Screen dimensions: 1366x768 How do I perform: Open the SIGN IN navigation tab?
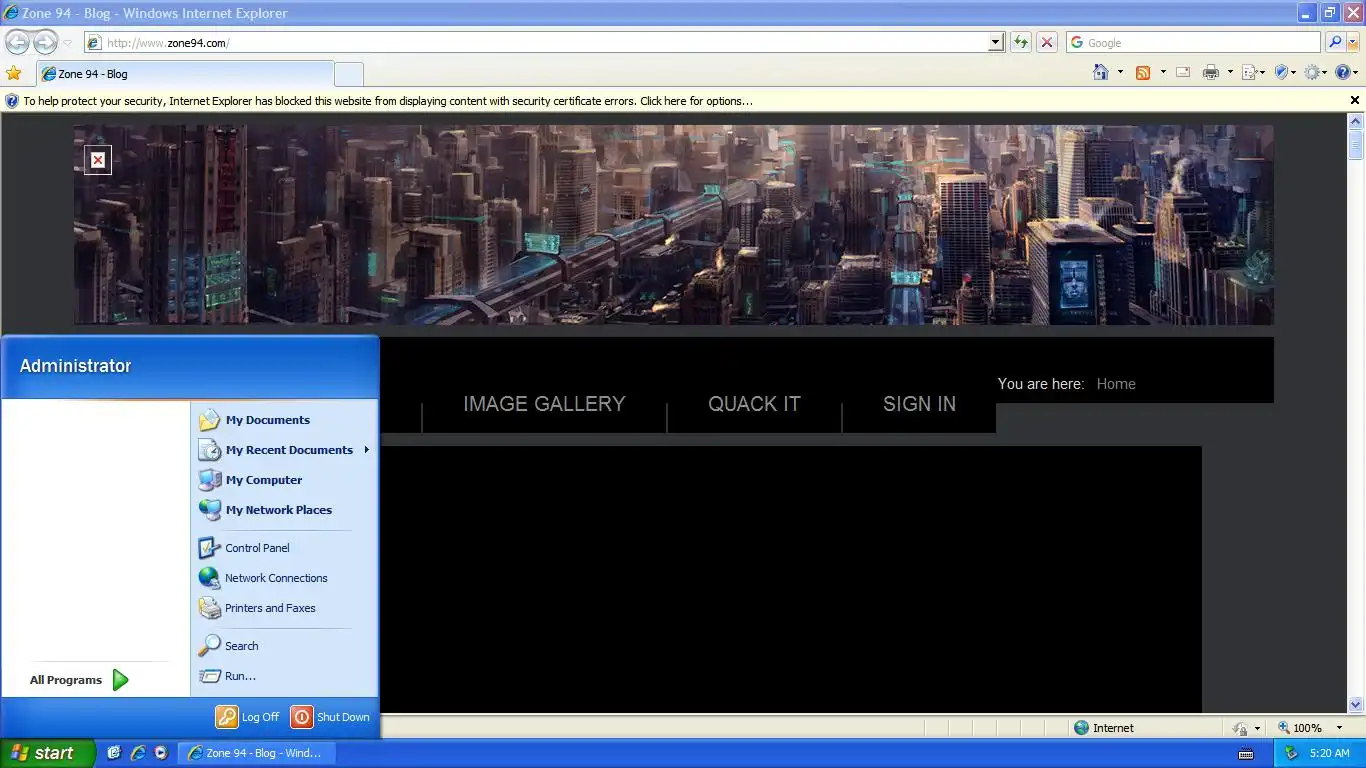(919, 404)
